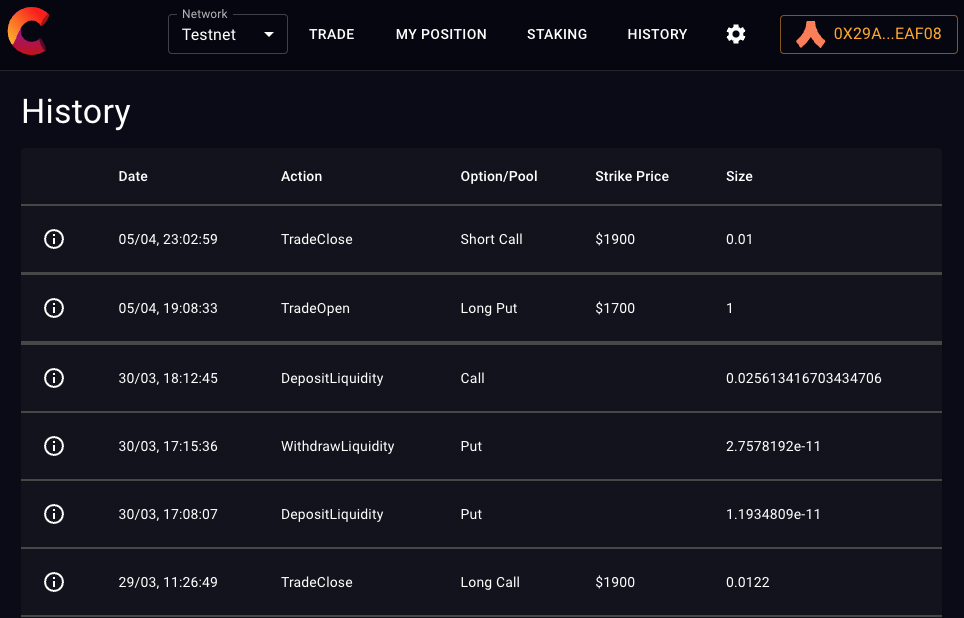Click info icon for 05/04 23:02:59 TradeClose row
Image resolution: width=964 pixels, height=618 pixels.
[x=54, y=239]
